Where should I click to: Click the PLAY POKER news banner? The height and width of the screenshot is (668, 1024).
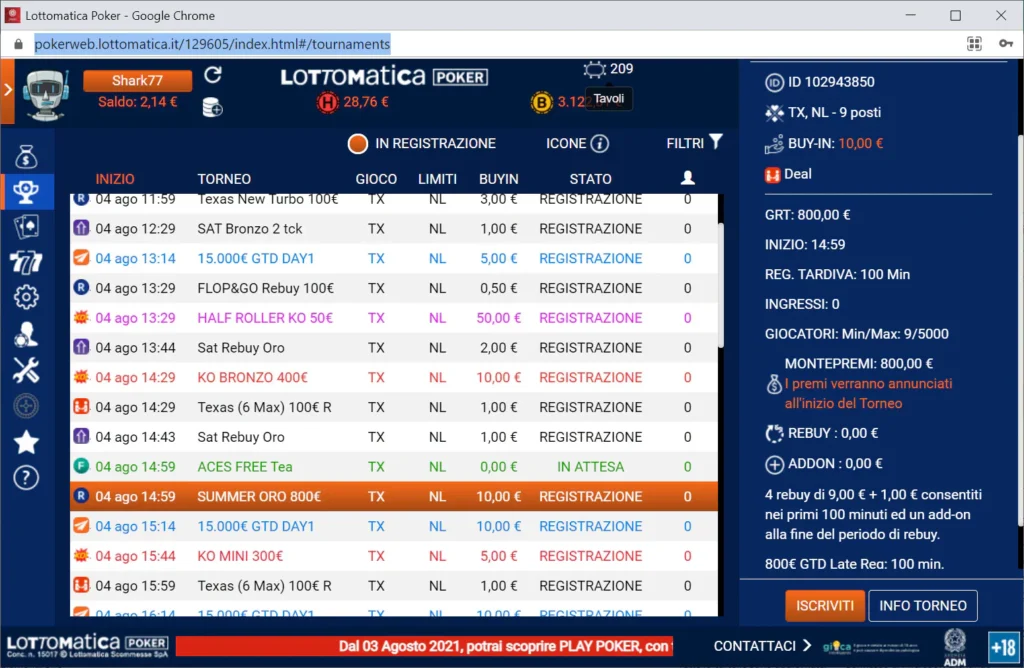424,646
